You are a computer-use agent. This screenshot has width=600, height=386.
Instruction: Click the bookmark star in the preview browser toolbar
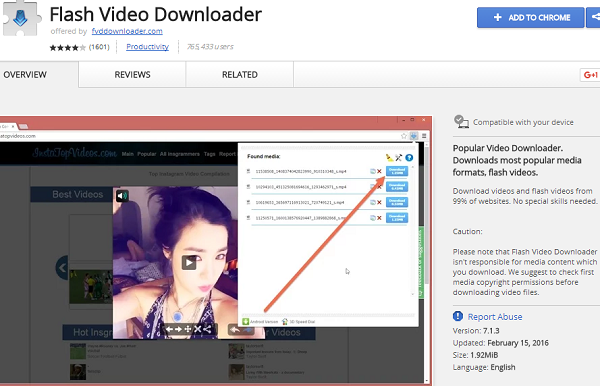404,136
